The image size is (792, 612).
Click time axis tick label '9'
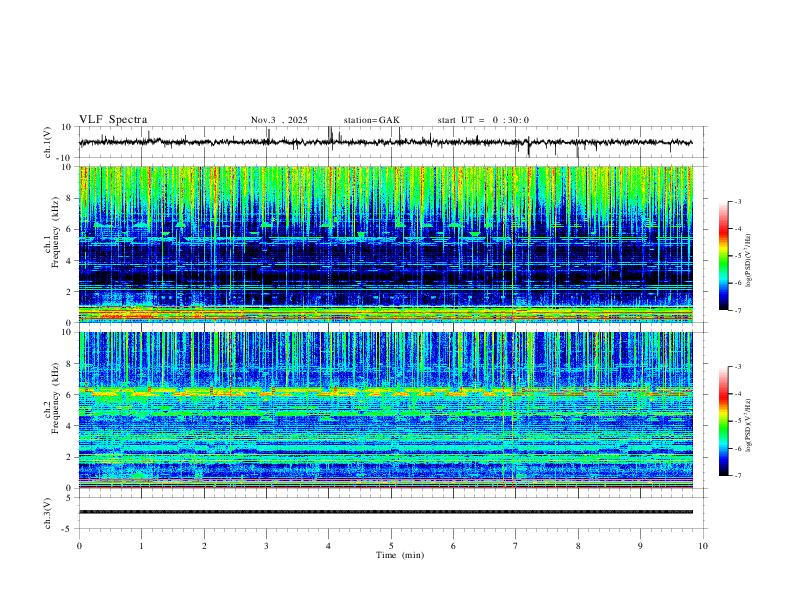[640, 546]
